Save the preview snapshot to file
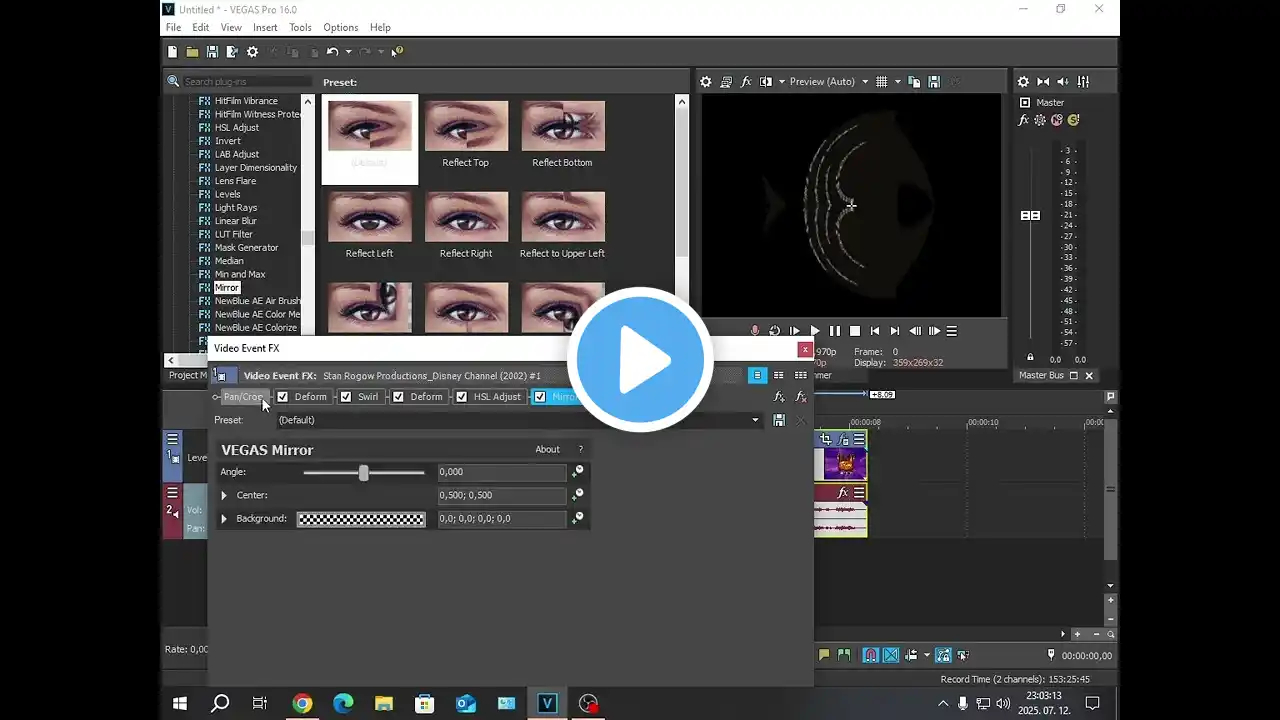Screen dimensions: 1280x720 934,82
